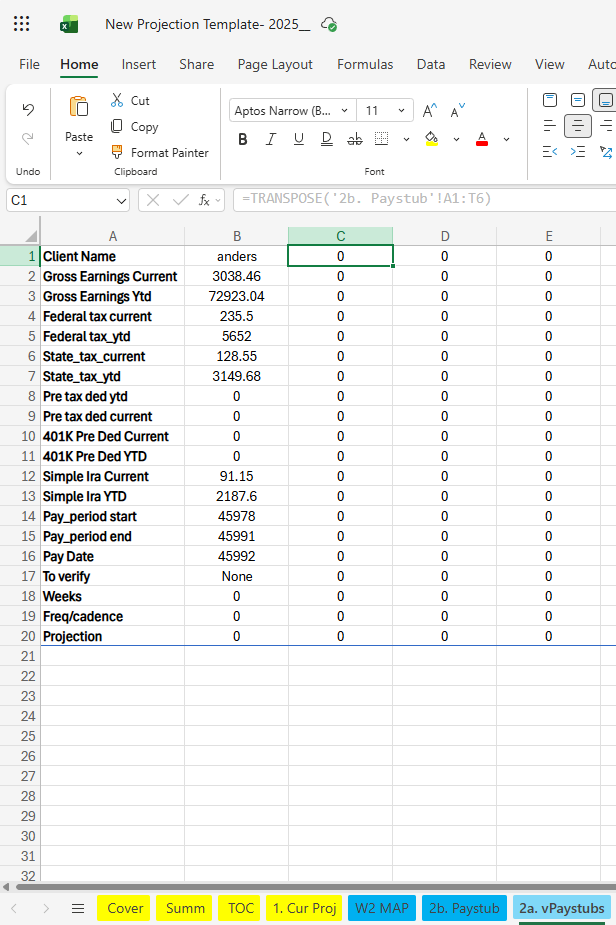
Task: Go to the Cover sheet
Action: [x=125, y=908]
